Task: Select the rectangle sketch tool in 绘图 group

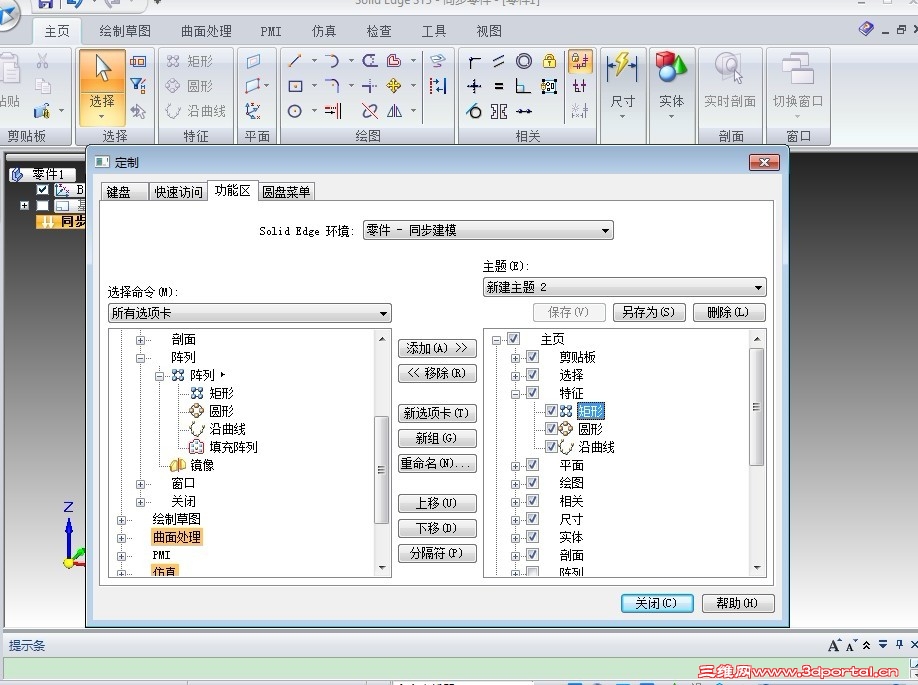Action: [295, 86]
